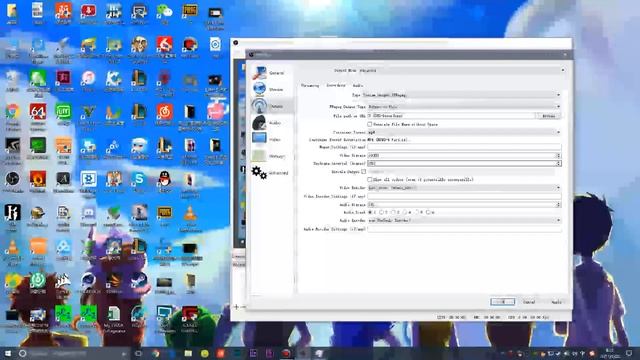Select audio track 1 radio button
640x360 pixels.
pos(370,212)
